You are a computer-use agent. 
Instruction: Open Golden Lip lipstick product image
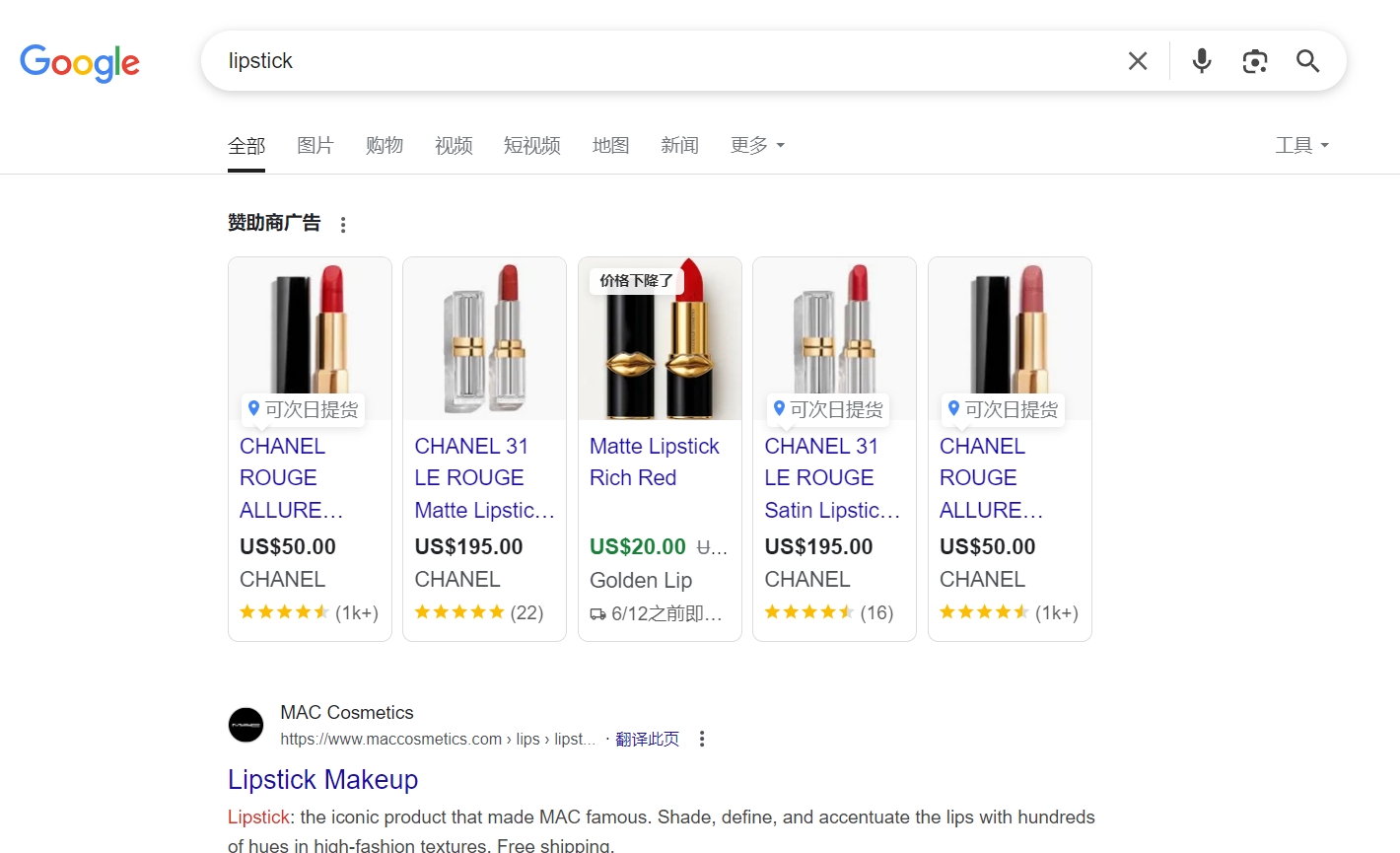(x=660, y=339)
